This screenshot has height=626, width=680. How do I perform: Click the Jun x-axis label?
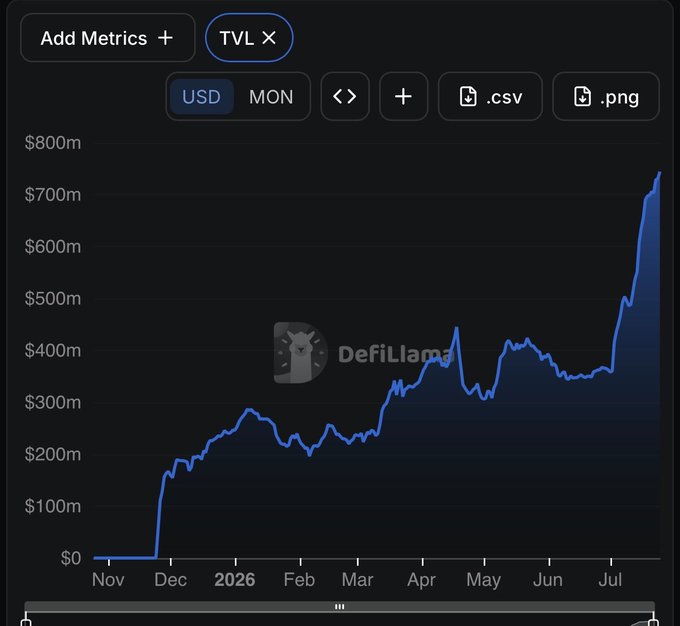click(x=548, y=580)
